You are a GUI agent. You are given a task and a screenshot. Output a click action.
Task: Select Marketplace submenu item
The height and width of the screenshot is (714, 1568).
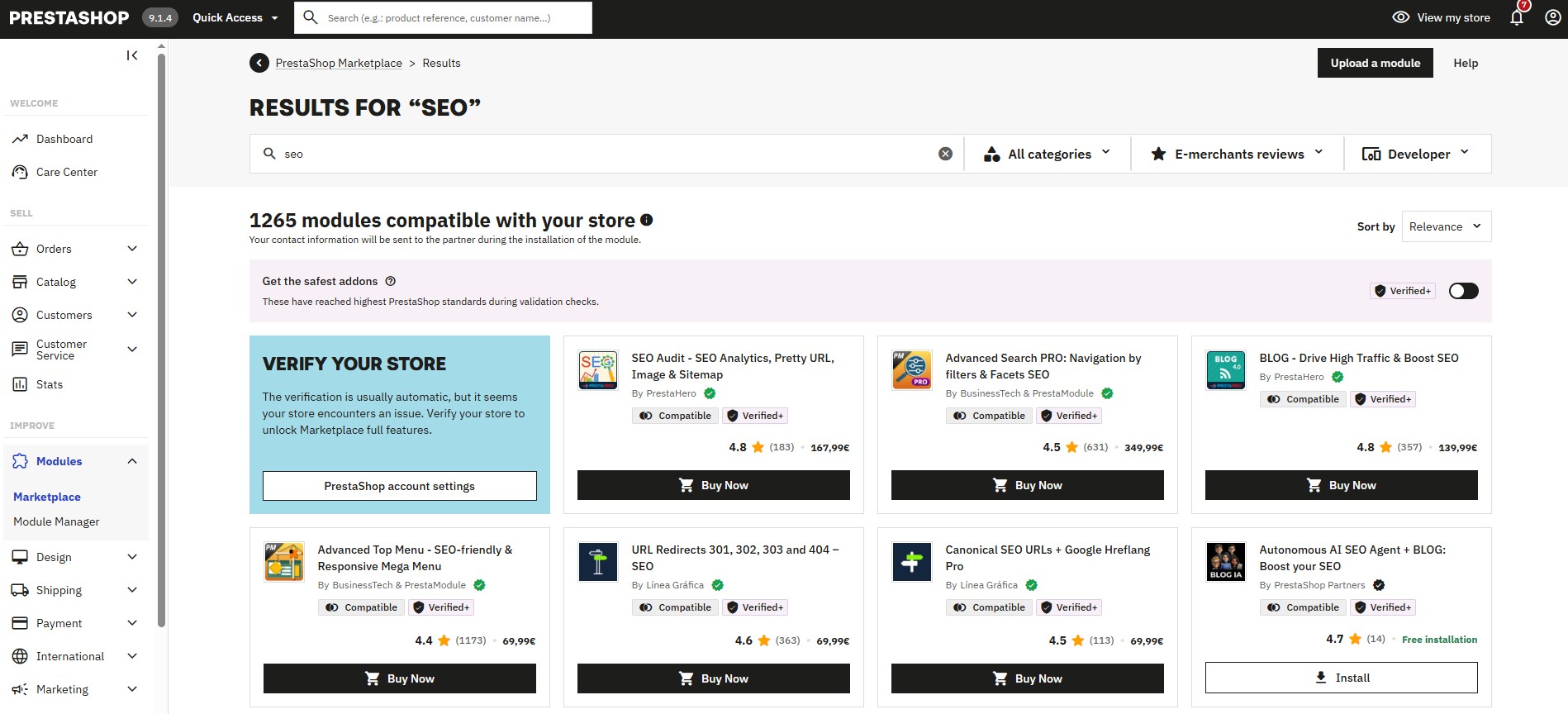47,497
